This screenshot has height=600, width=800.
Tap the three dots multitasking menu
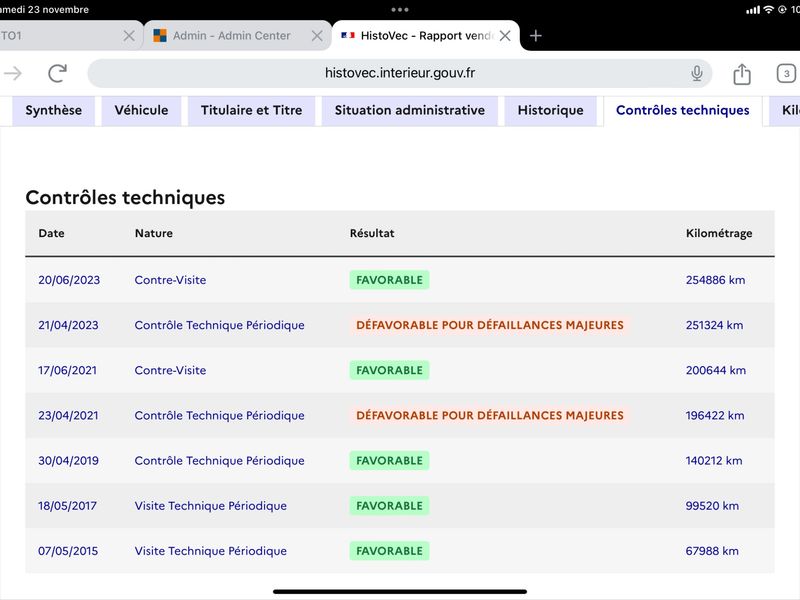pos(399,10)
